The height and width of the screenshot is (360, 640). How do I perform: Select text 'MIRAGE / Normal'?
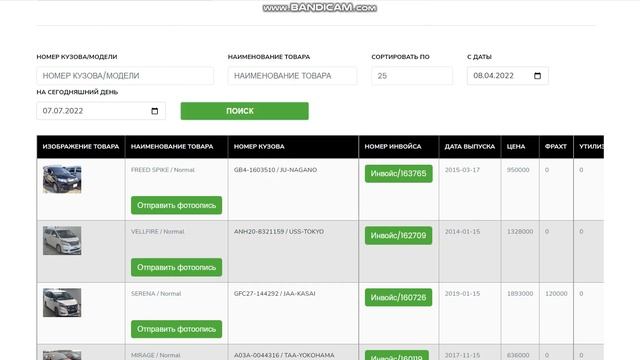[156, 355]
